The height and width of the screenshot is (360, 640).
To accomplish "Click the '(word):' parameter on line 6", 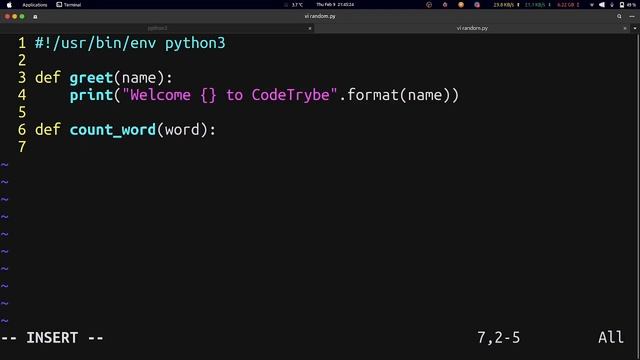I will (187, 130).
